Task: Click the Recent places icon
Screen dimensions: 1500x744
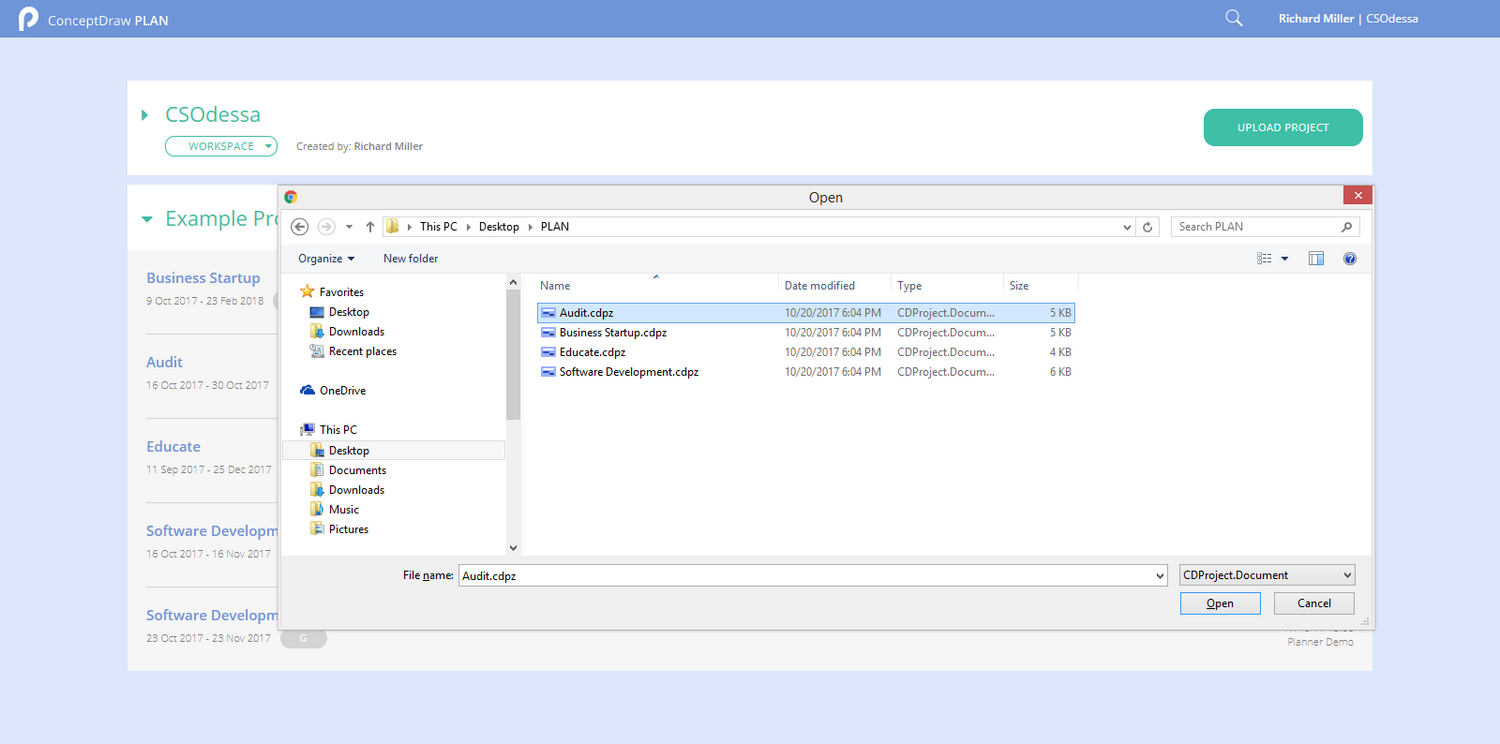Action: click(317, 352)
